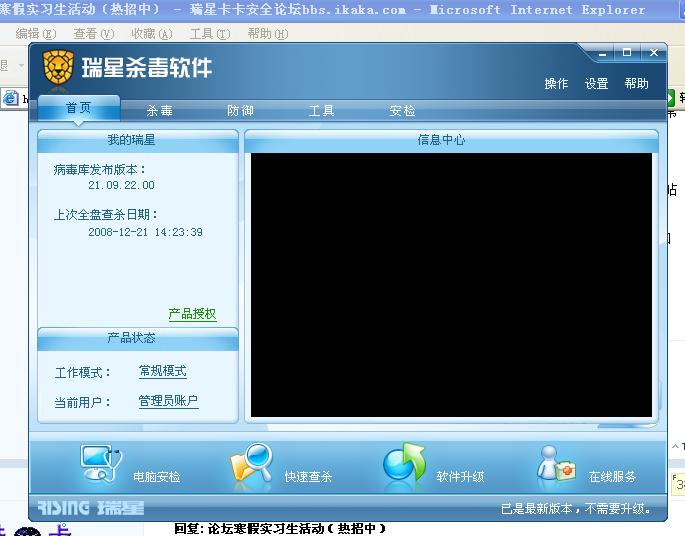This screenshot has height=536, width=685.
Task: Open IE 工具(T) menu
Action: (x=210, y=34)
